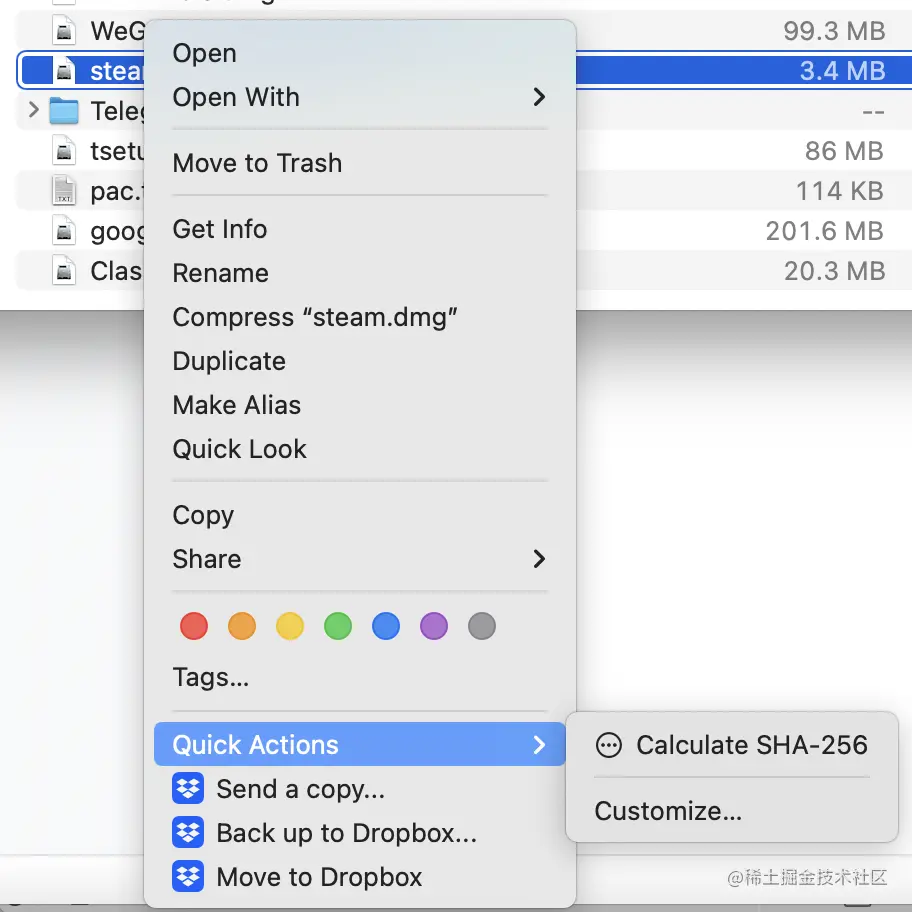The image size is (912, 912).
Task: Click Dropbox icon beside Send a copy
Action: click(188, 789)
